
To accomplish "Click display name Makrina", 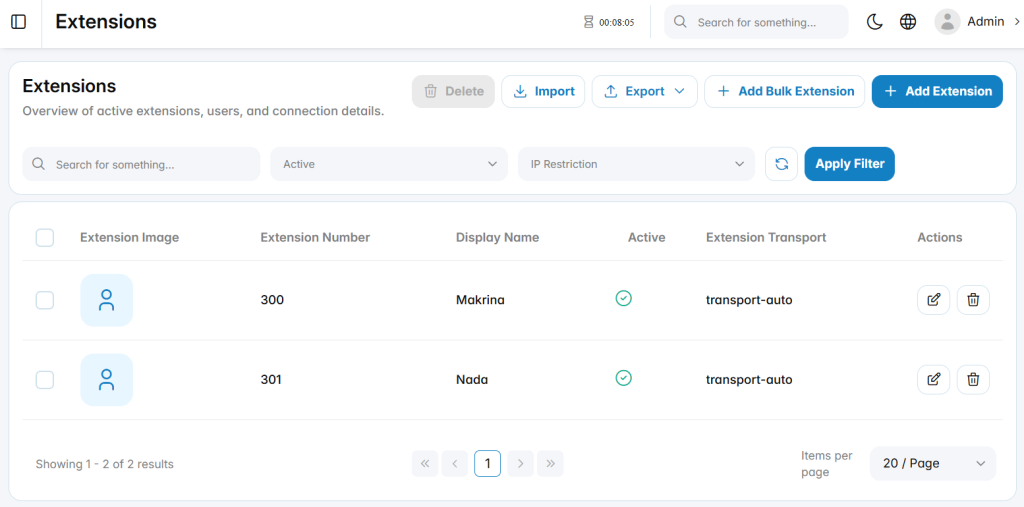I will (480, 301).
